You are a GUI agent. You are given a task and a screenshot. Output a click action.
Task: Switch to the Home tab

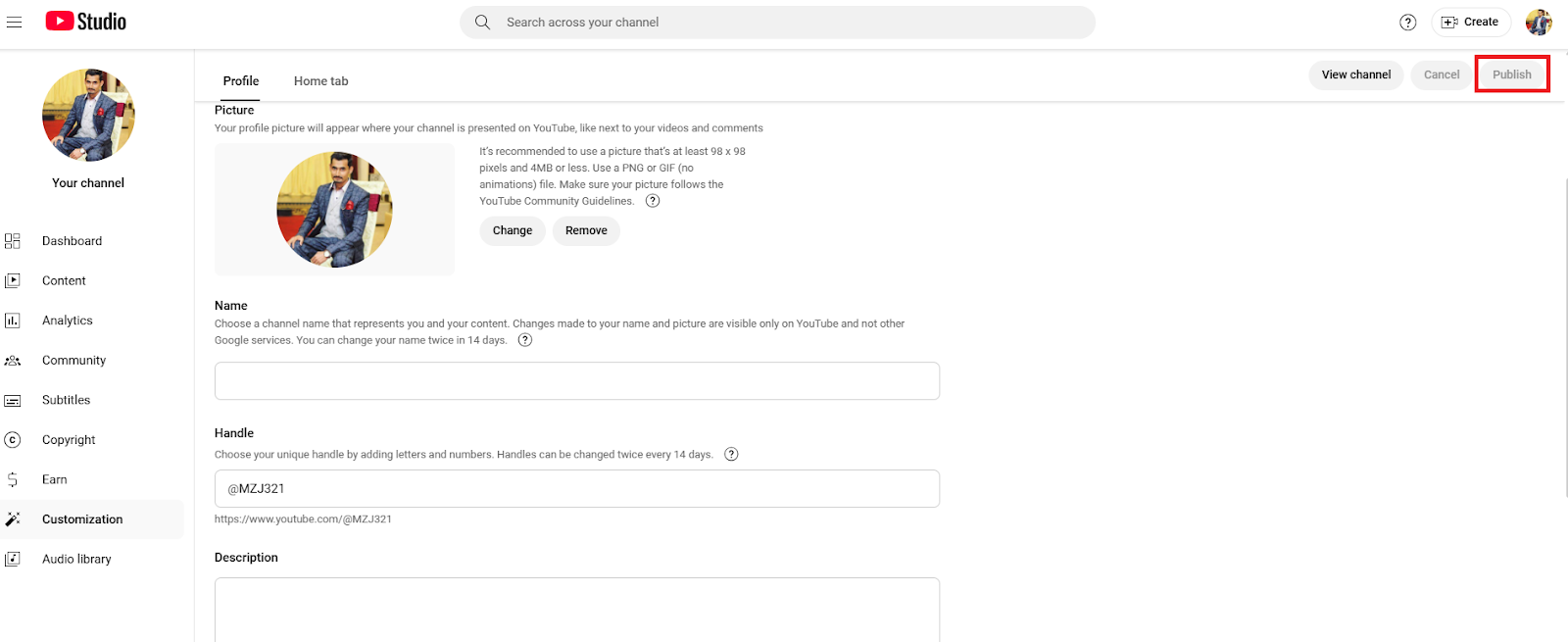click(x=320, y=81)
